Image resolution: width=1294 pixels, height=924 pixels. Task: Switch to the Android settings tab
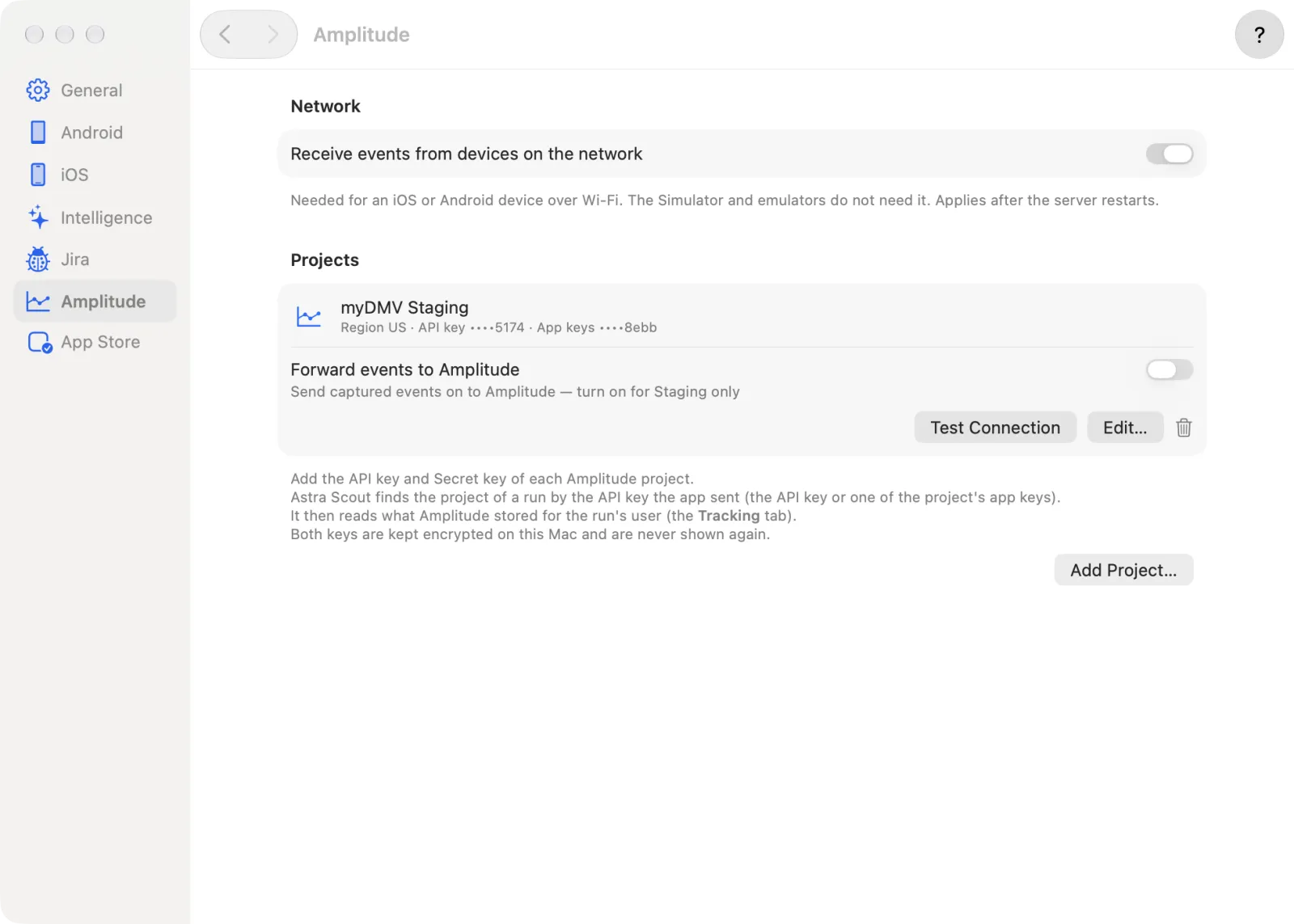click(95, 133)
